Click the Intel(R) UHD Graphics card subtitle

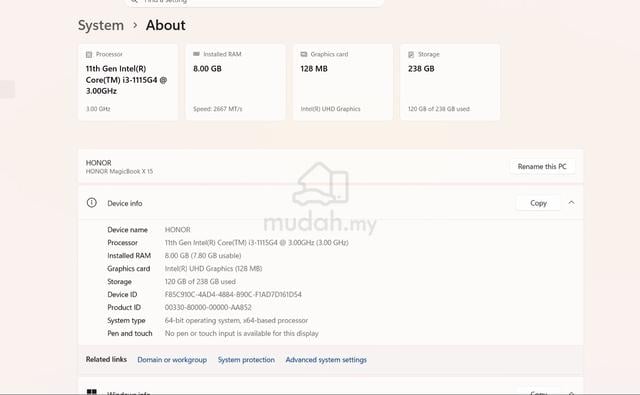tap(331, 109)
